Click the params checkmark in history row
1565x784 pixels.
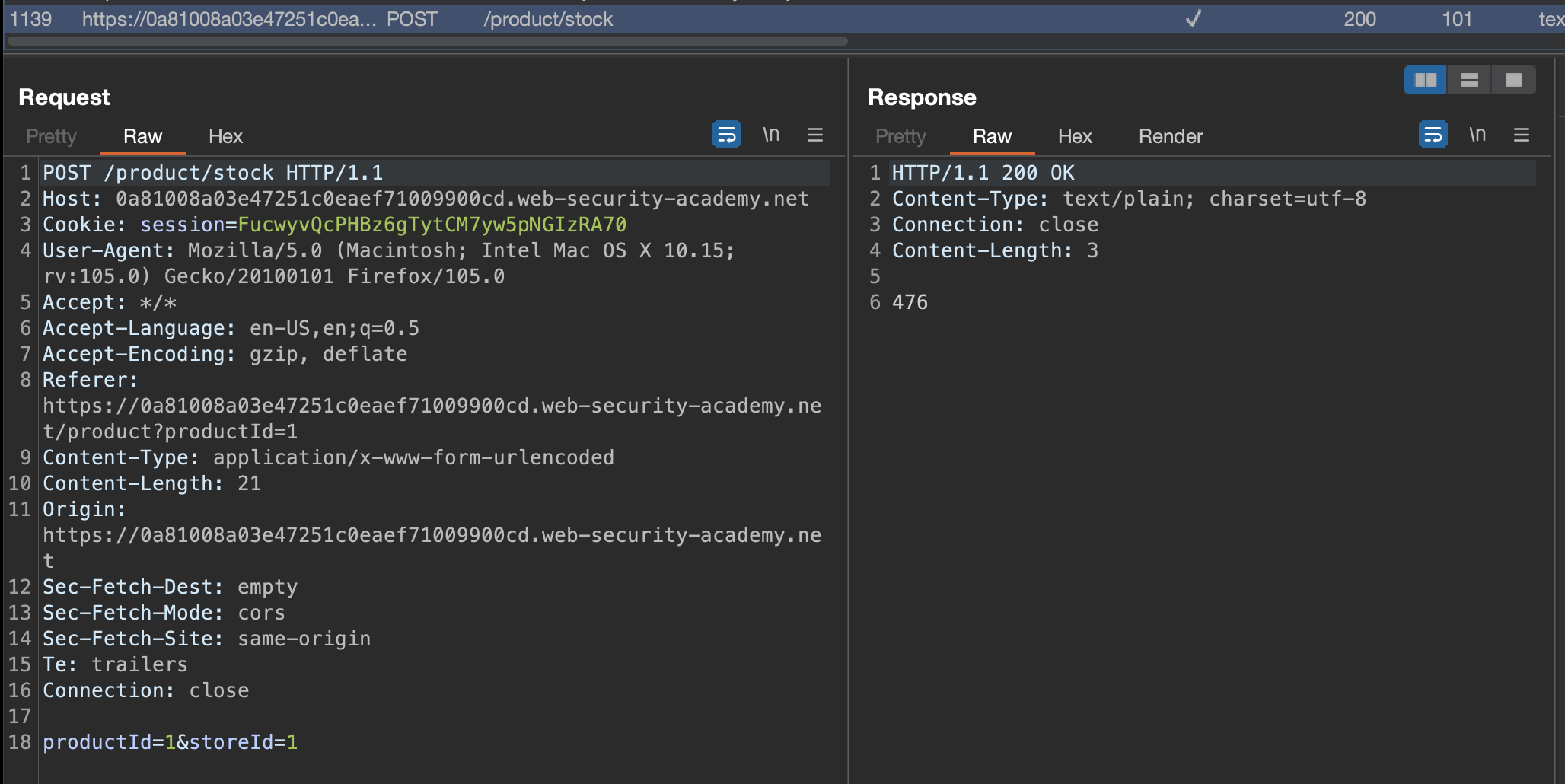[1194, 18]
